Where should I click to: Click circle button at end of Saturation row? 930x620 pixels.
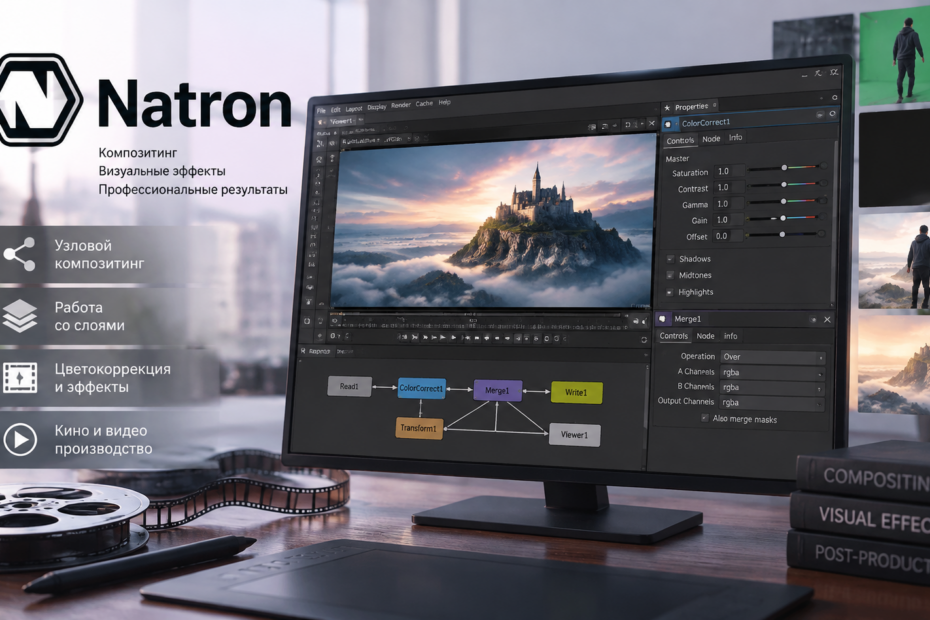824,166
